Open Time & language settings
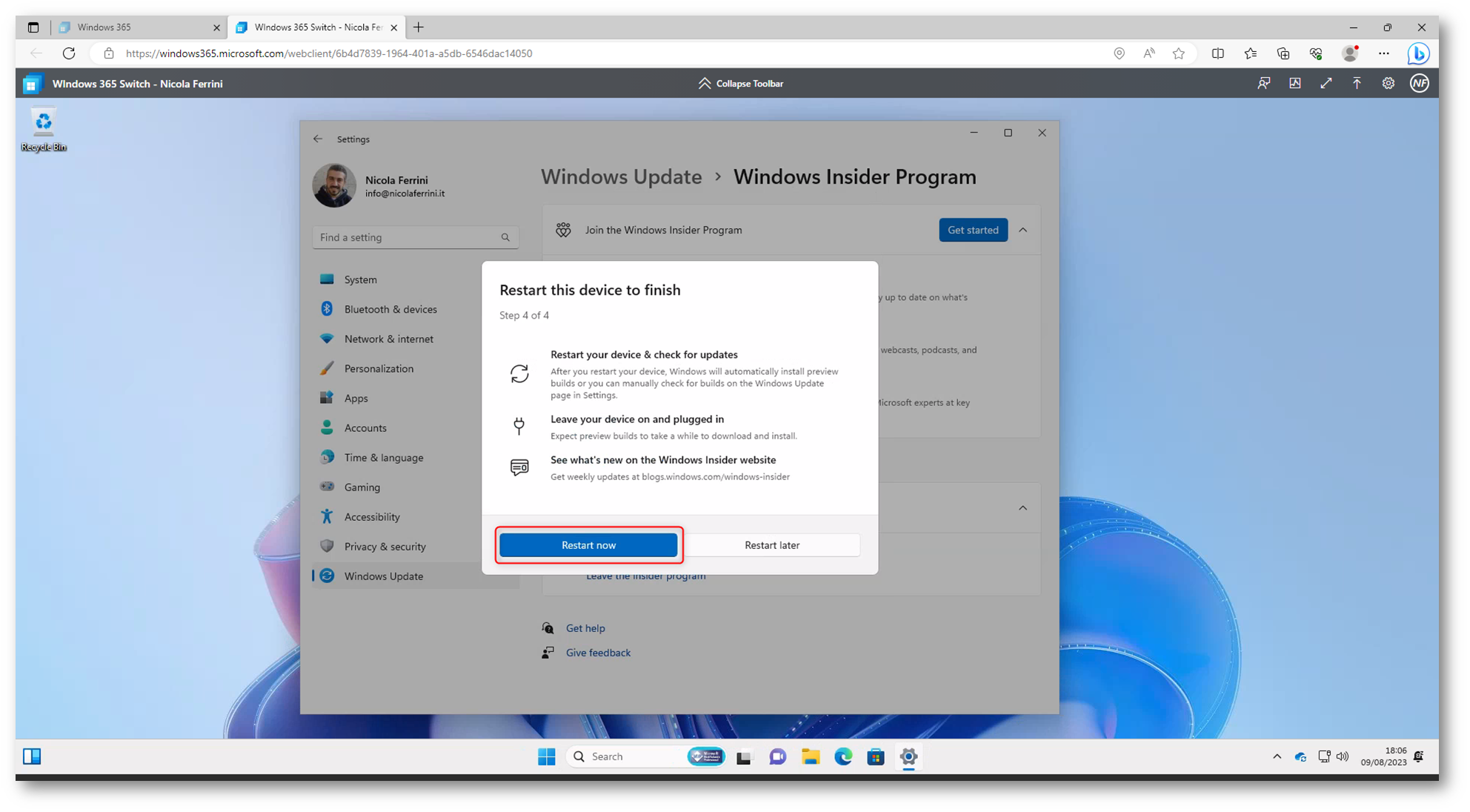The image size is (1470, 812). pos(415,457)
